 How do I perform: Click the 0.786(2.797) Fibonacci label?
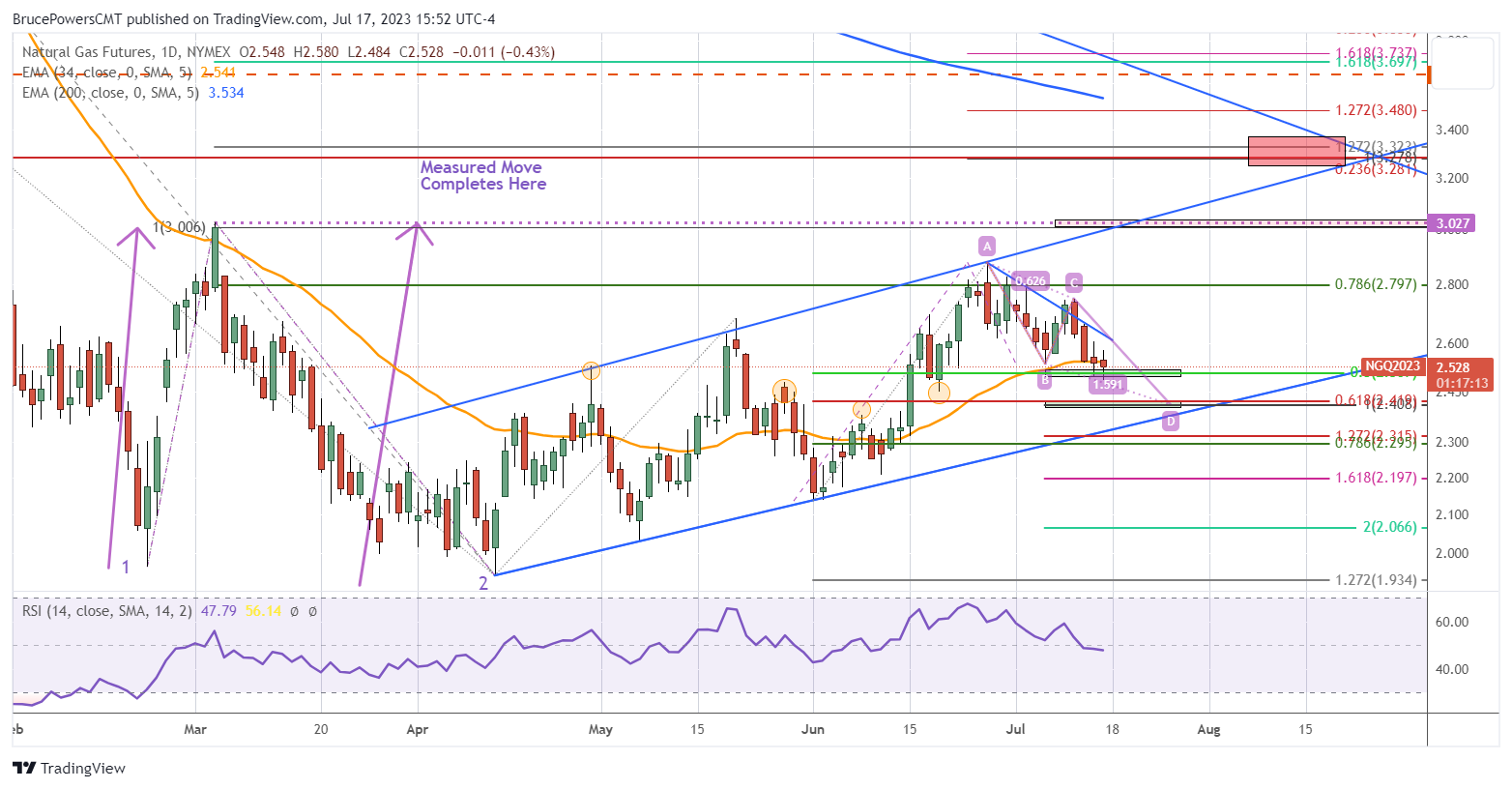(x=1376, y=284)
